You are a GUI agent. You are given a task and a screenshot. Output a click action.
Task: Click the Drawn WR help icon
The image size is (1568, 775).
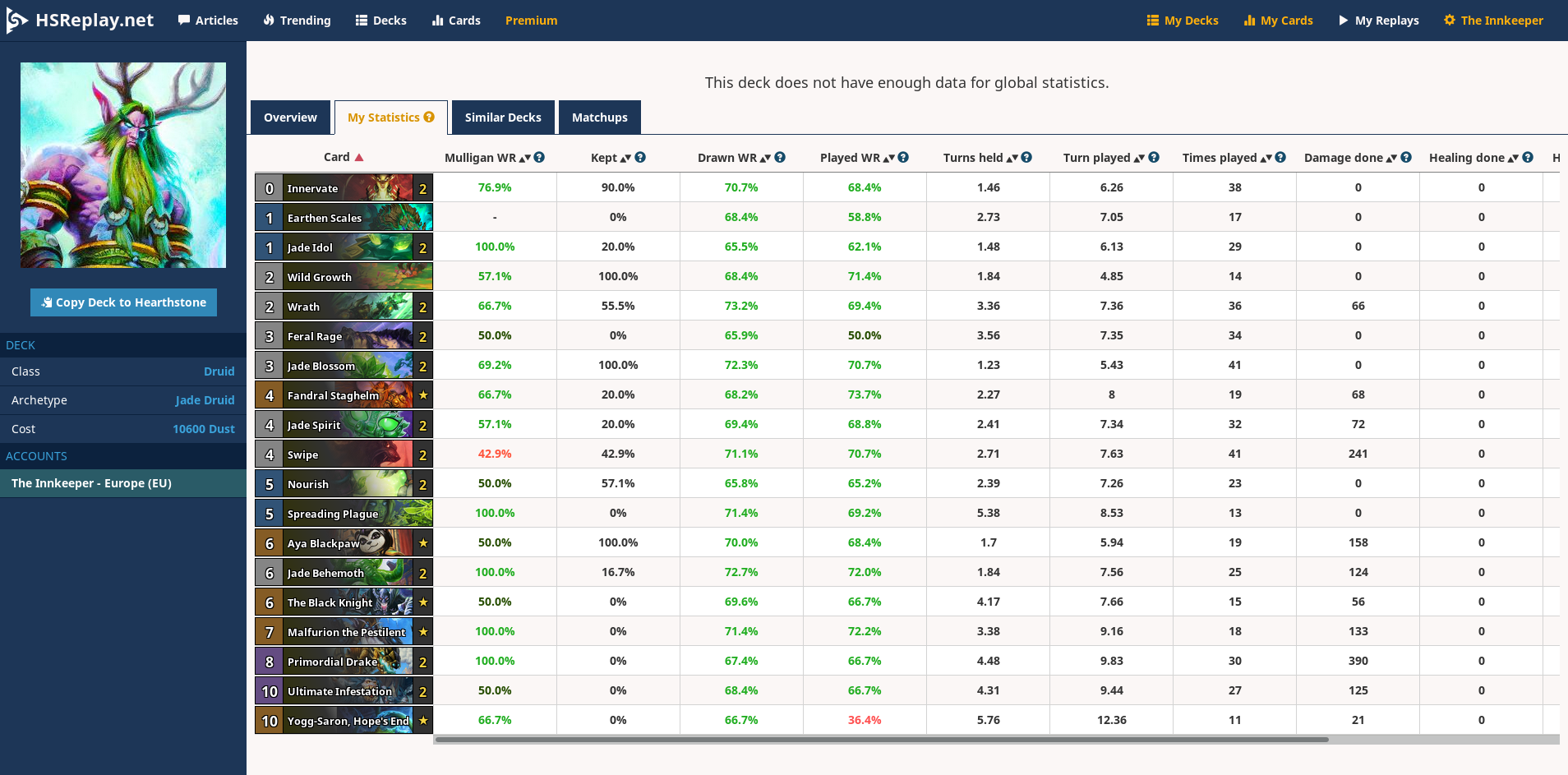780,157
